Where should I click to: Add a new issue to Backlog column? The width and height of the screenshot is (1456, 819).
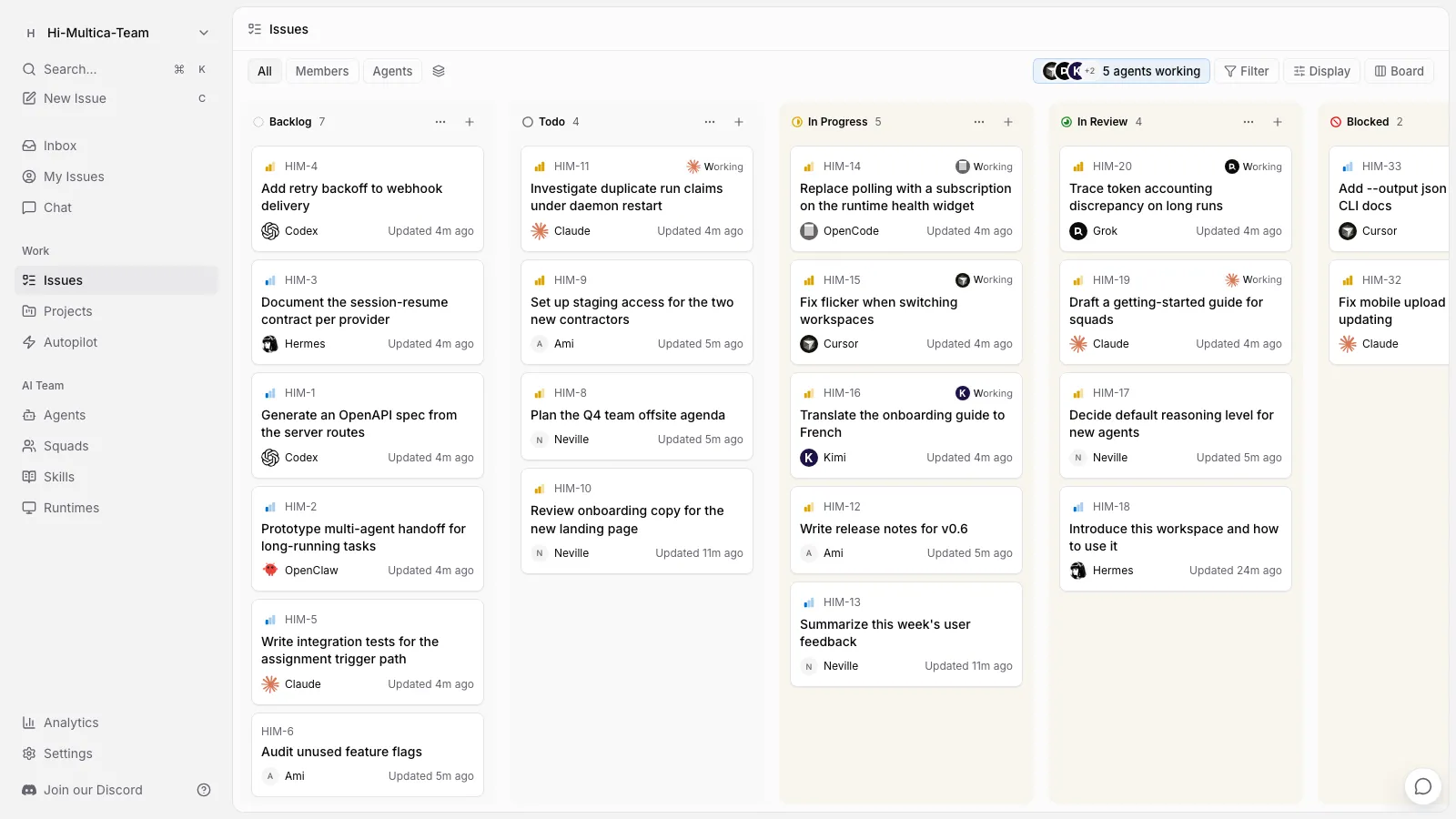pyautogui.click(x=470, y=122)
